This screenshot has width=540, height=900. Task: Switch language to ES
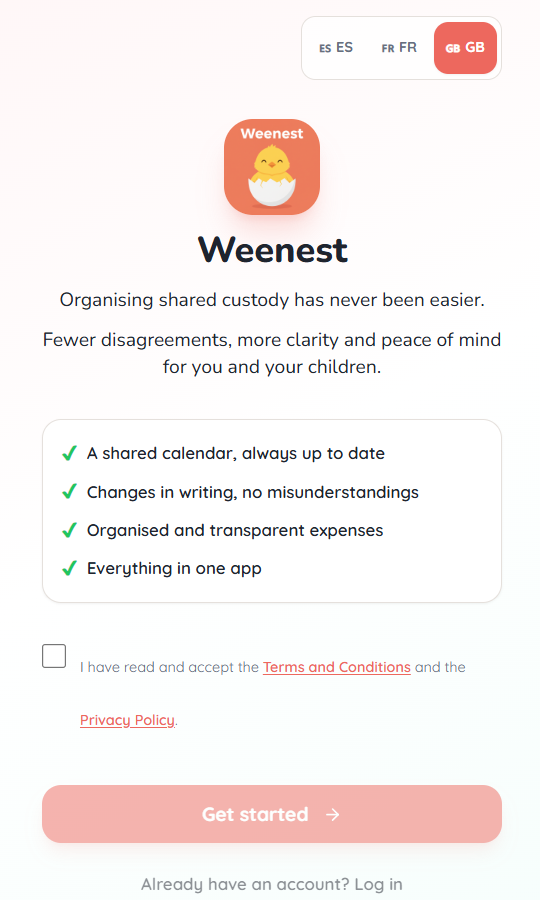336,48
